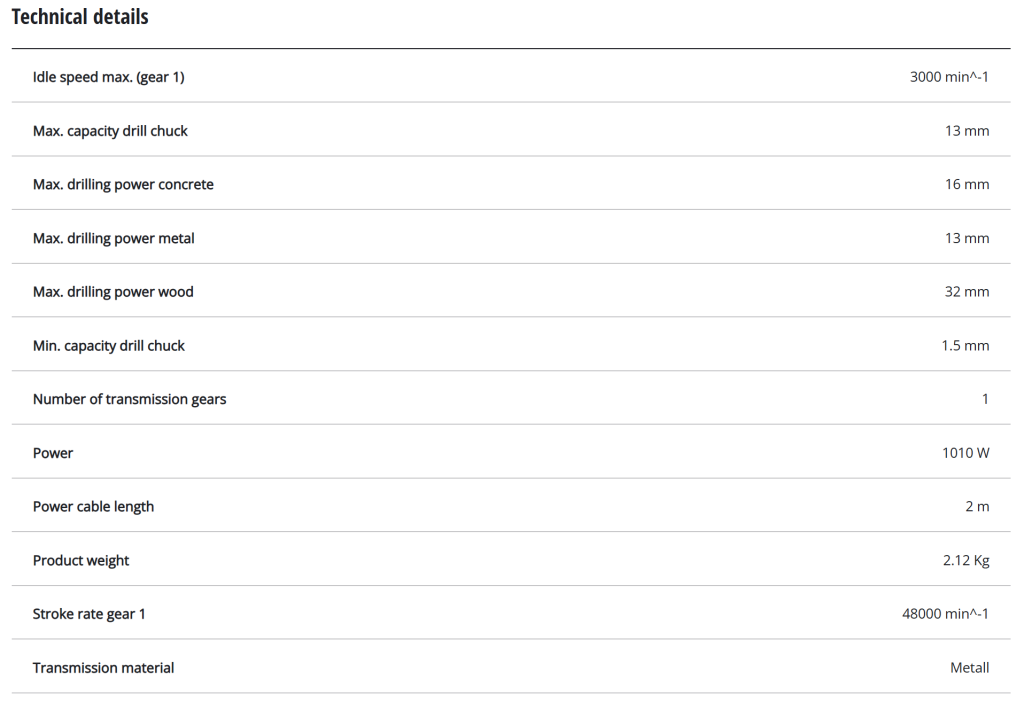Select the 2.12 Kg weight value
Screen dimensions: 1024x702
[x=965, y=560]
